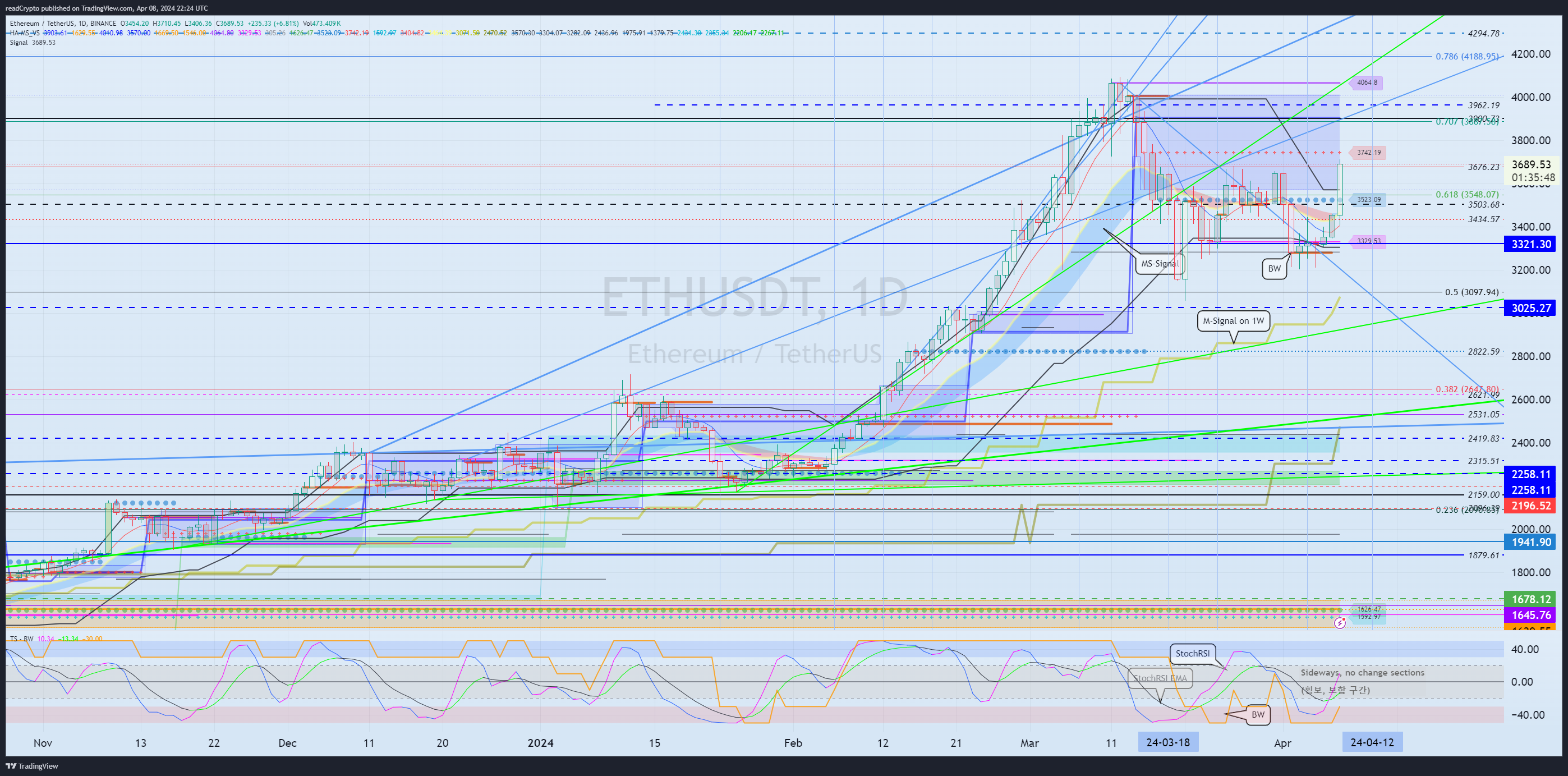Click the bar countdown 01:35:48
Image resolution: width=1568 pixels, height=776 pixels.
[x=1533, y=178]
